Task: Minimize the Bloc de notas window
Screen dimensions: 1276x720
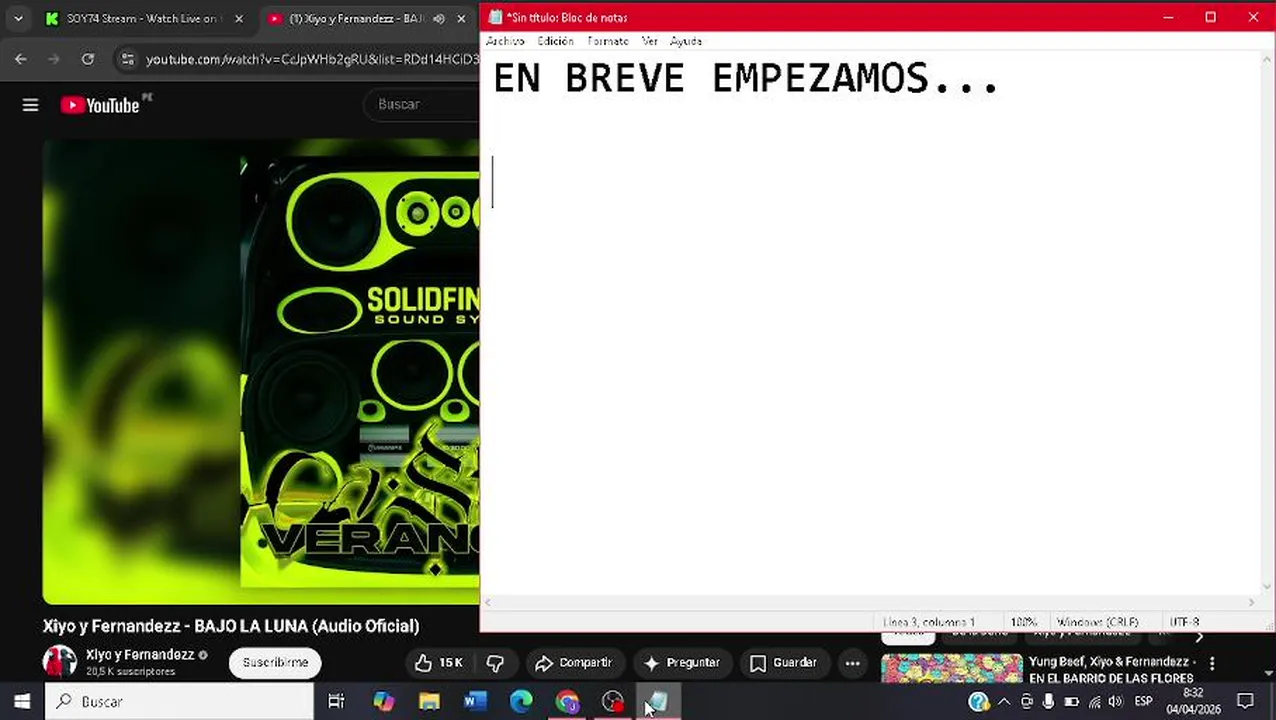Action: click(1168, 17)
